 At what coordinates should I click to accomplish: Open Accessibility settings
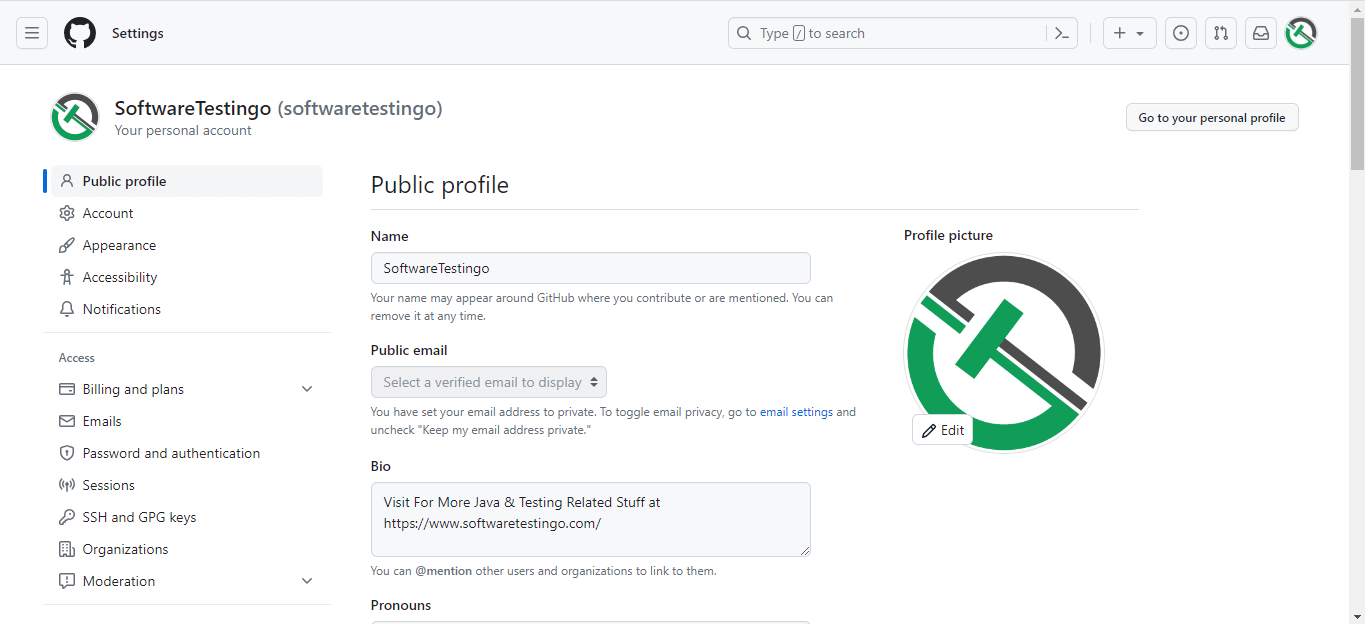[187, 277]
